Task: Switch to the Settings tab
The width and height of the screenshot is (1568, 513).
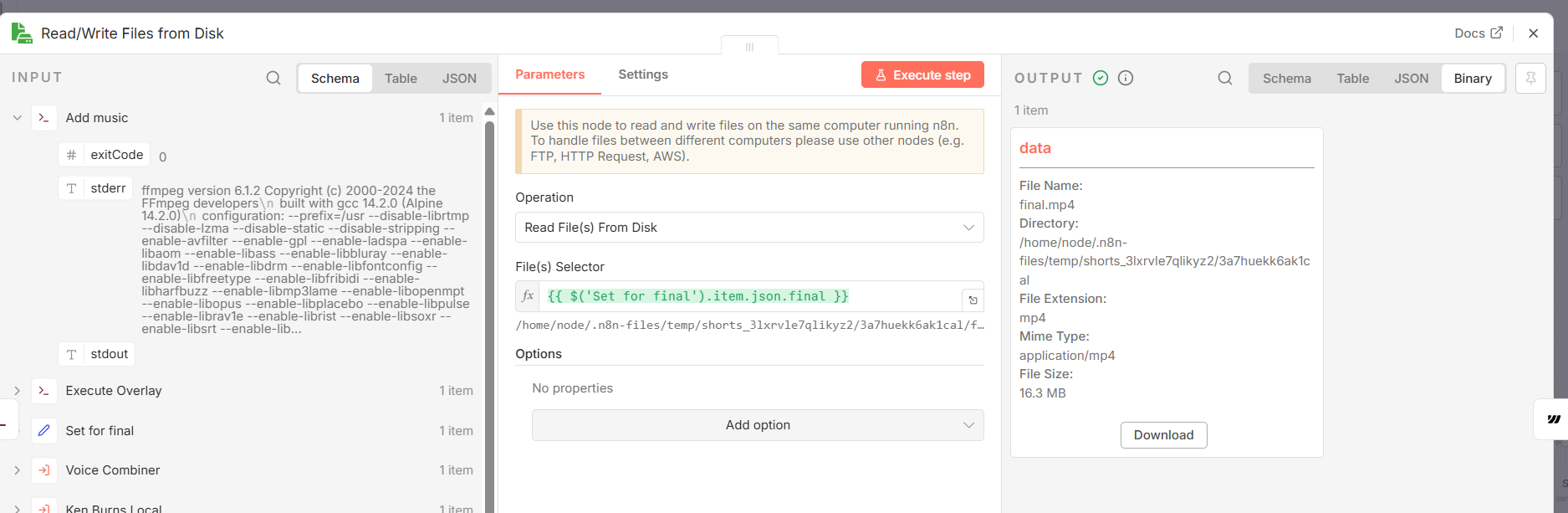Action: tap(643, 74)
